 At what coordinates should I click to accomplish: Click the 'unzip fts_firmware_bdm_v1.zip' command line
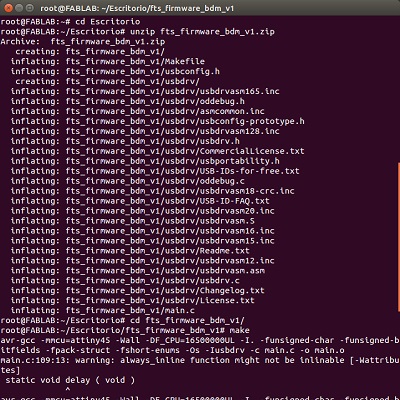(138, 32)
